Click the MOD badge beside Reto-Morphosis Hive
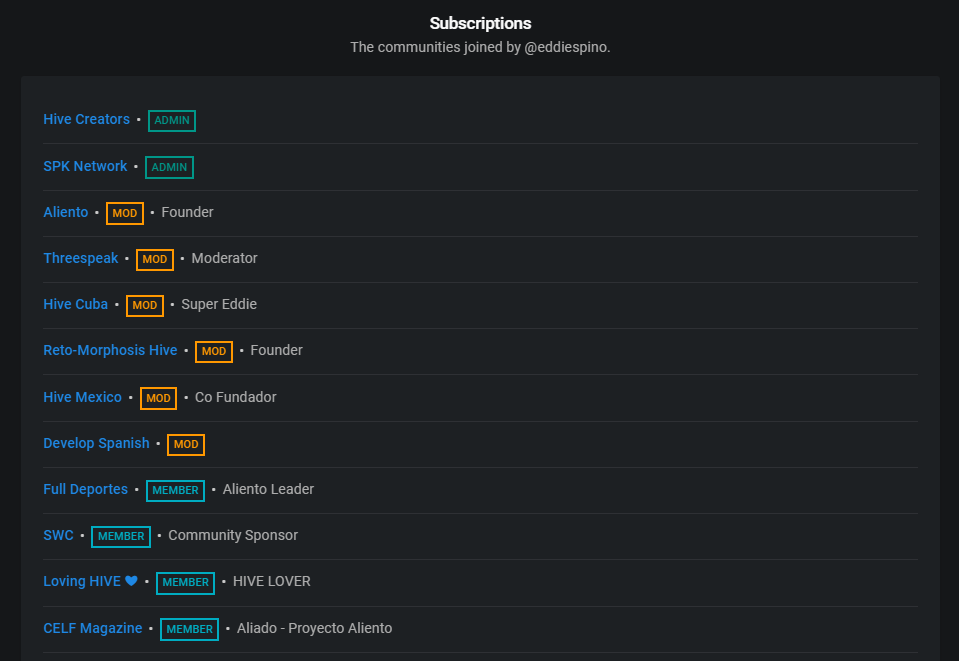Image resolution: width=959 pixels, height=661 pixels. click(214, 352)
